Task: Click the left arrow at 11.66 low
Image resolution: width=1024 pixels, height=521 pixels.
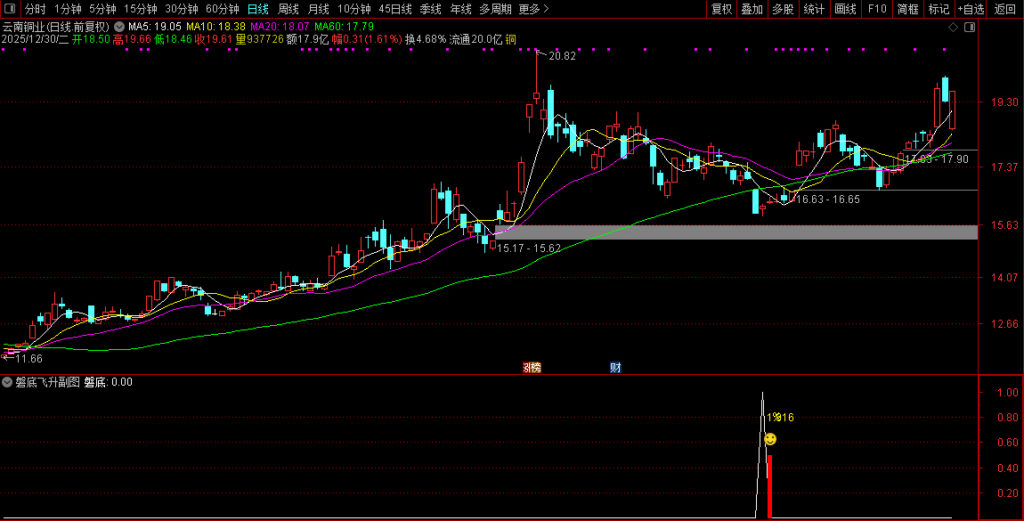Action: (5, 358)
